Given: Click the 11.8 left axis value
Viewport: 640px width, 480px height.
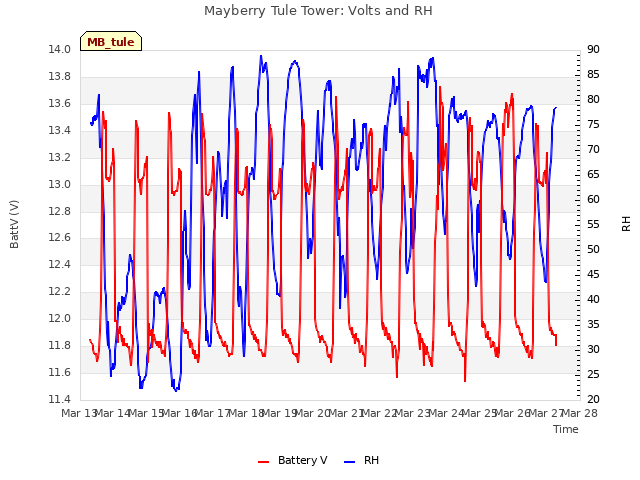Looking at the screenshot, I should point(60,345).
